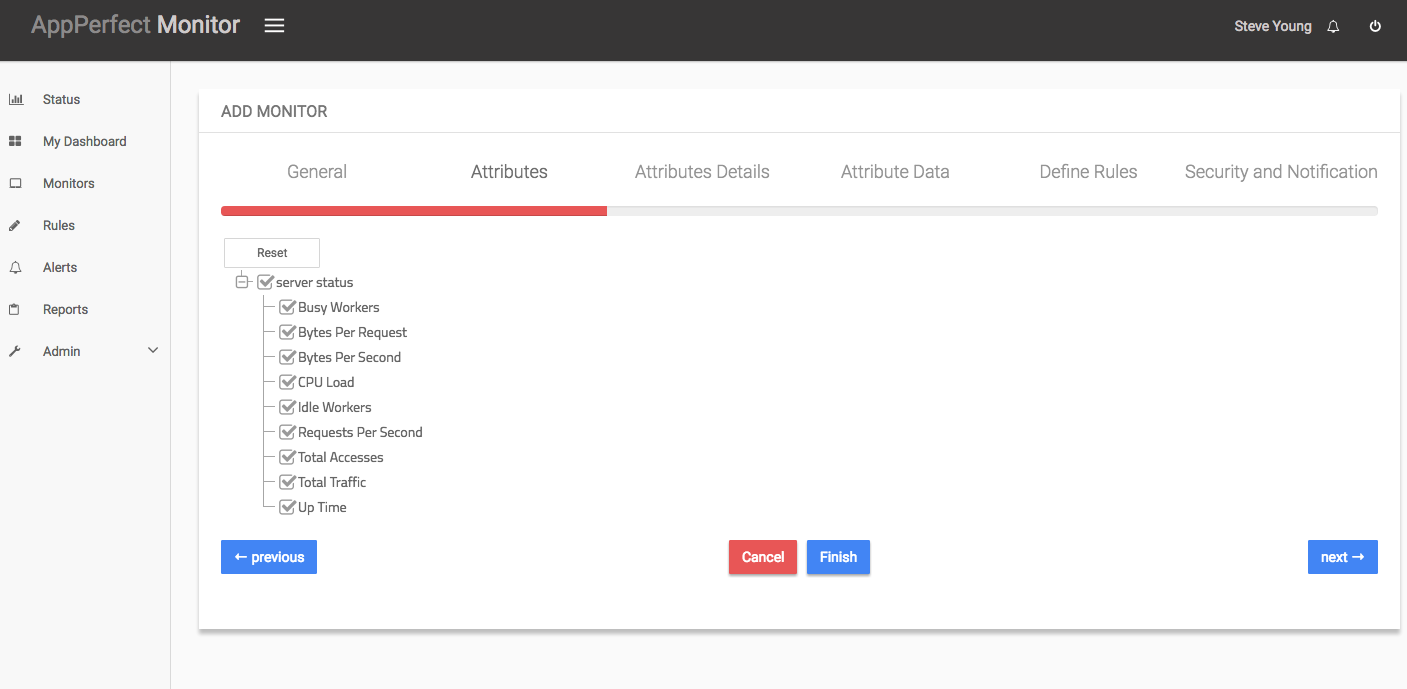Click the Reports clipboard icon
This screenshot has width=1407, height=689.
[x=15, y=309]
